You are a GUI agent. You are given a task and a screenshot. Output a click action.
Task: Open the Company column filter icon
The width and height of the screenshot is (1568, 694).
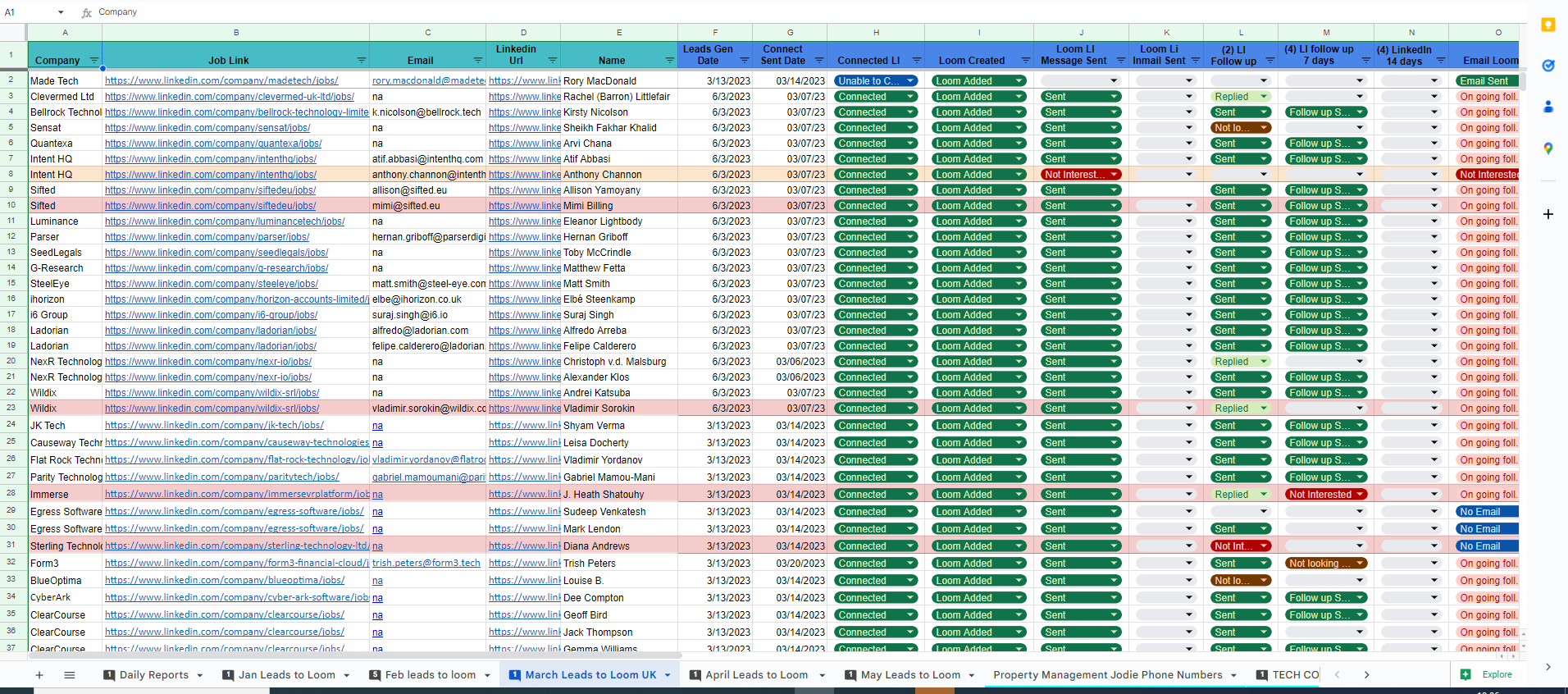[93, 61]
